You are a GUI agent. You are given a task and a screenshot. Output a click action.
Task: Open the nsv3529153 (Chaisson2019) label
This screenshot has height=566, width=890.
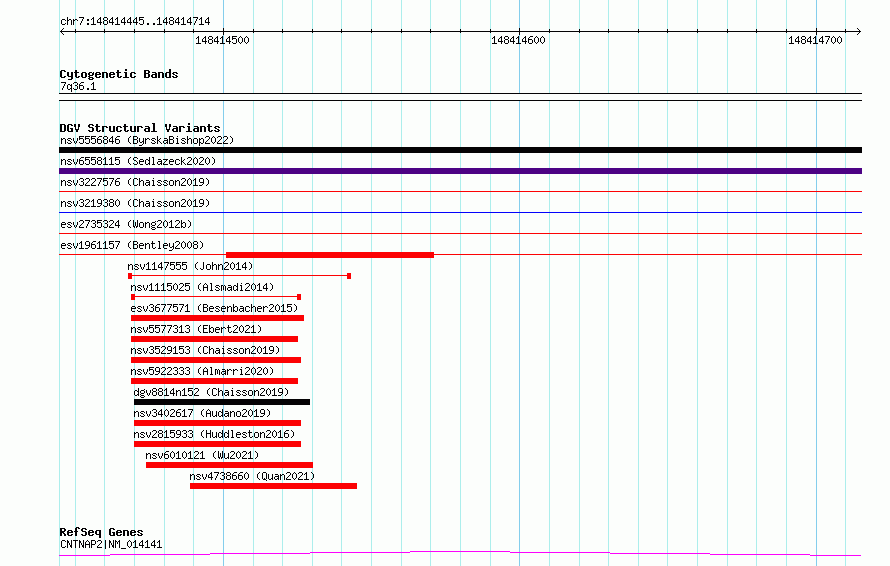205,350
